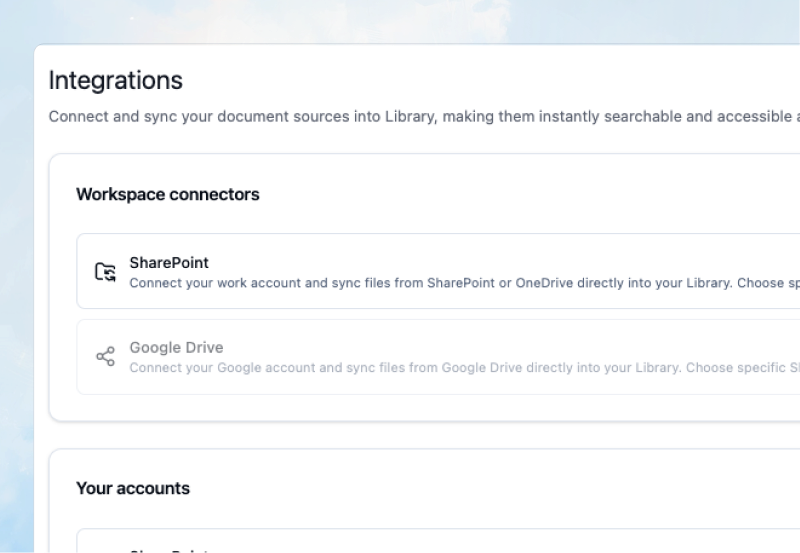Viewport: 800px width, 553px height.
Task: Click the Google Drive share icon
Action: coord(106,356)
